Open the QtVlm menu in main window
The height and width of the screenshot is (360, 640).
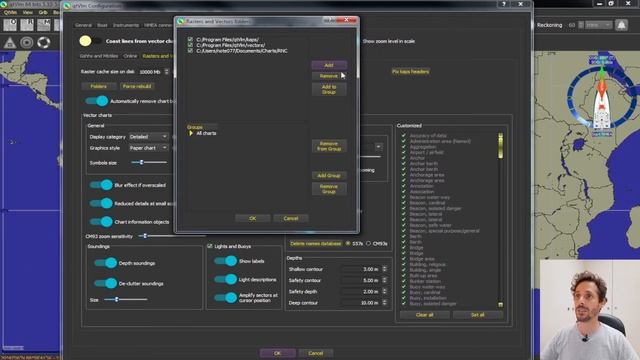coord(10,12)
